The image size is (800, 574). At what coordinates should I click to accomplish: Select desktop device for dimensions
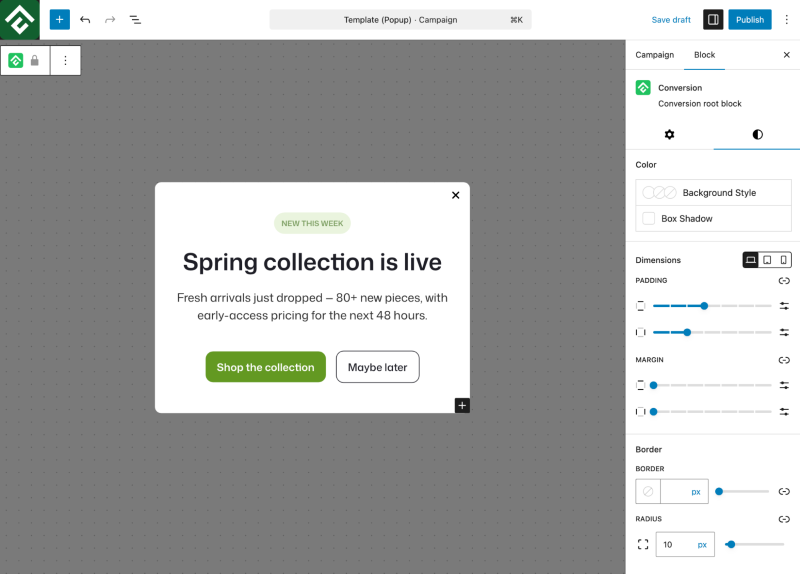click(751, 260)
